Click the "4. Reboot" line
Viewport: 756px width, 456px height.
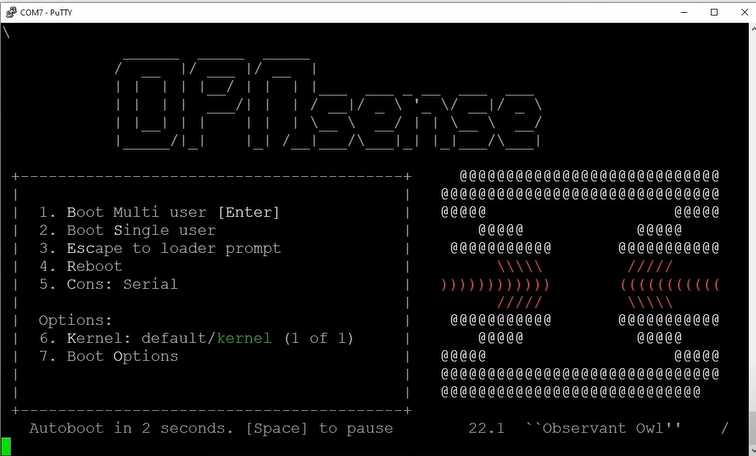tap(81, 266)
